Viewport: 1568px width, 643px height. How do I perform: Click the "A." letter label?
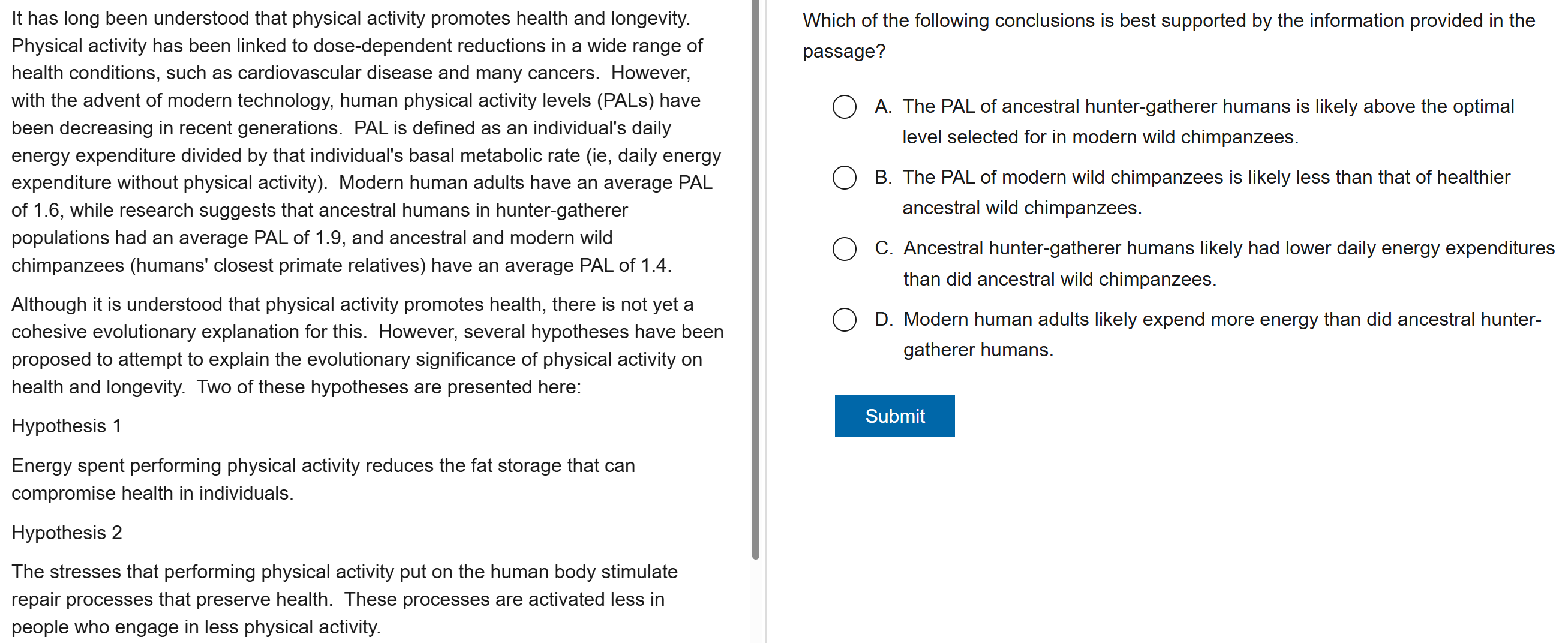pyautogui.click(x=882, y=107)
